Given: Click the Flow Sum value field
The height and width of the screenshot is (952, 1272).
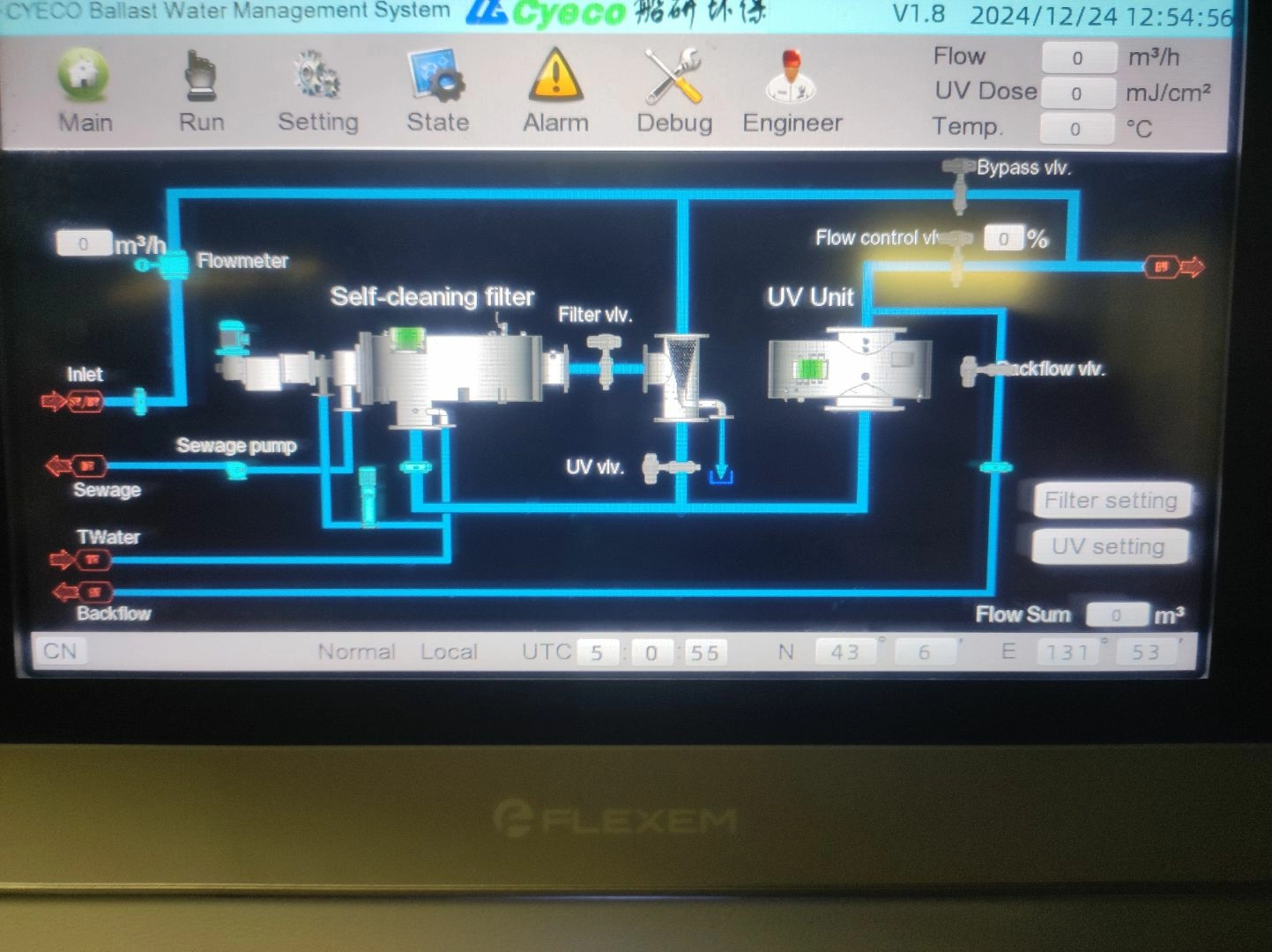Looking at the screenshot, I should pyautogui.click(x=1117, y=615).
